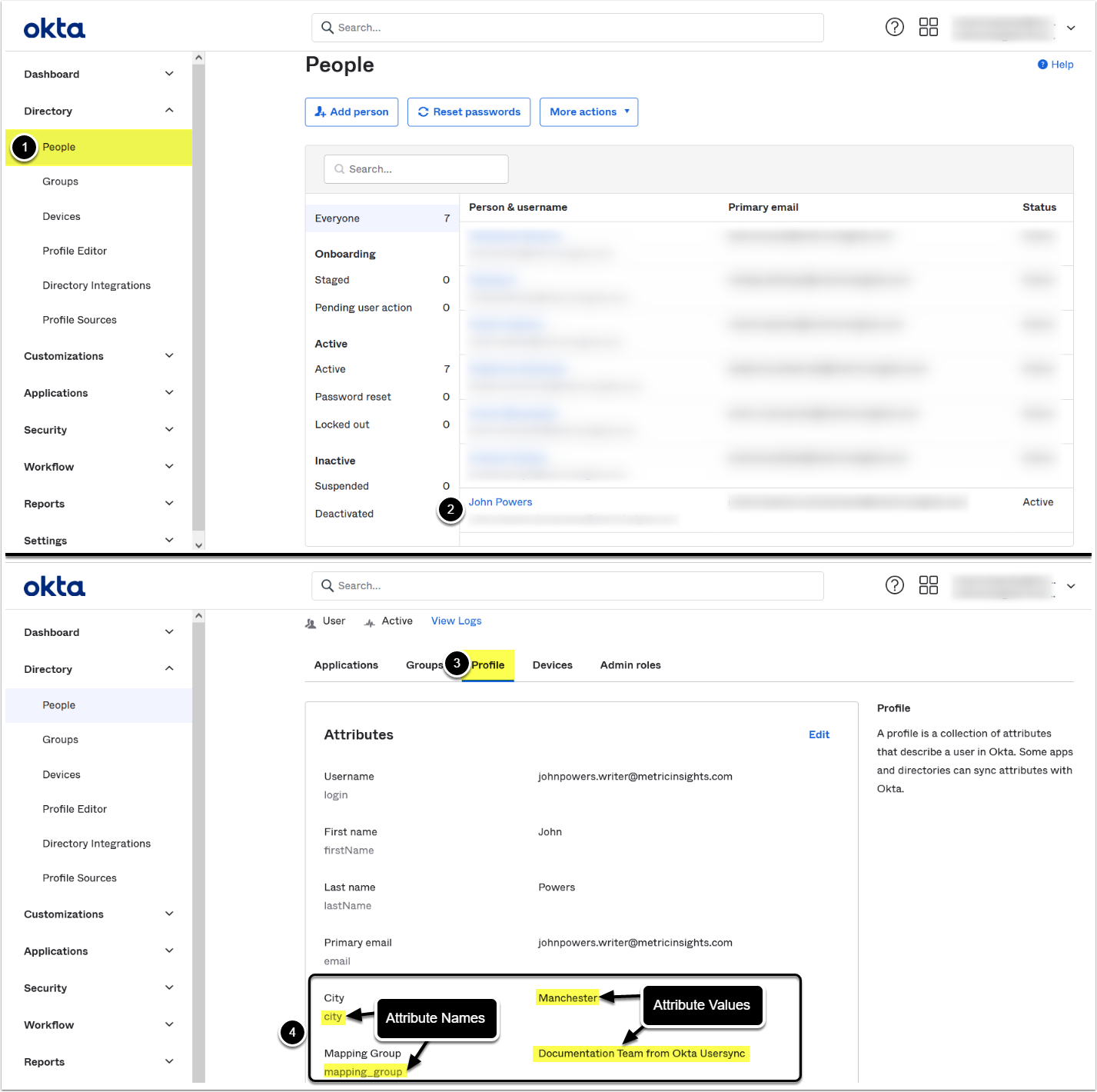Open Profile Editor in the user profile page sidebar
Screen dimensions: 1097x1092
[x=75, y=810]
